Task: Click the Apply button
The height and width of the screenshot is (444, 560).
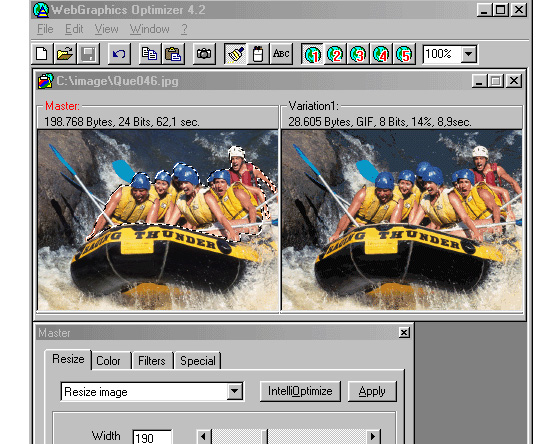Action: coord(372,391)
